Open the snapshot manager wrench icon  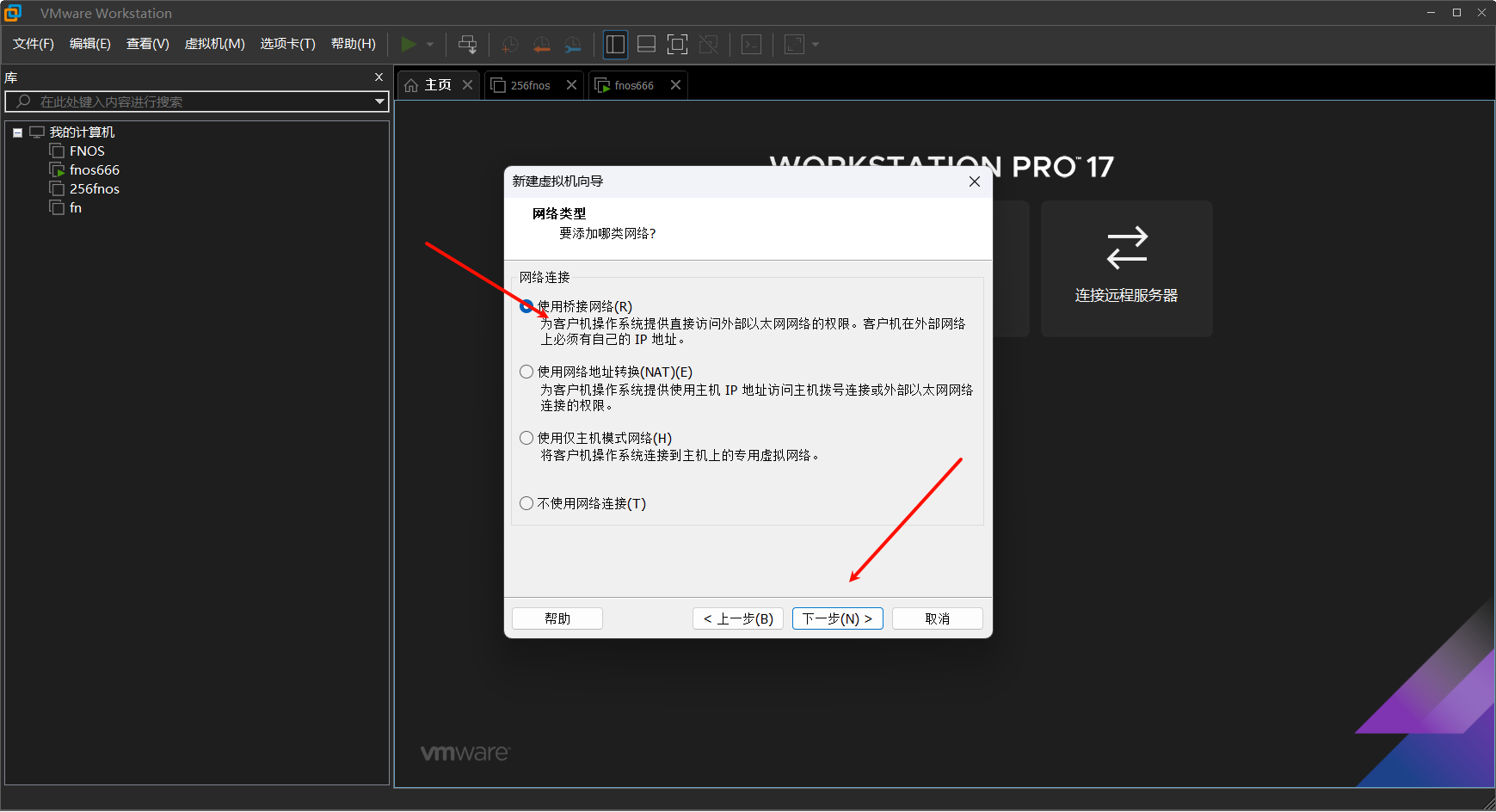(x=572, y=45)
